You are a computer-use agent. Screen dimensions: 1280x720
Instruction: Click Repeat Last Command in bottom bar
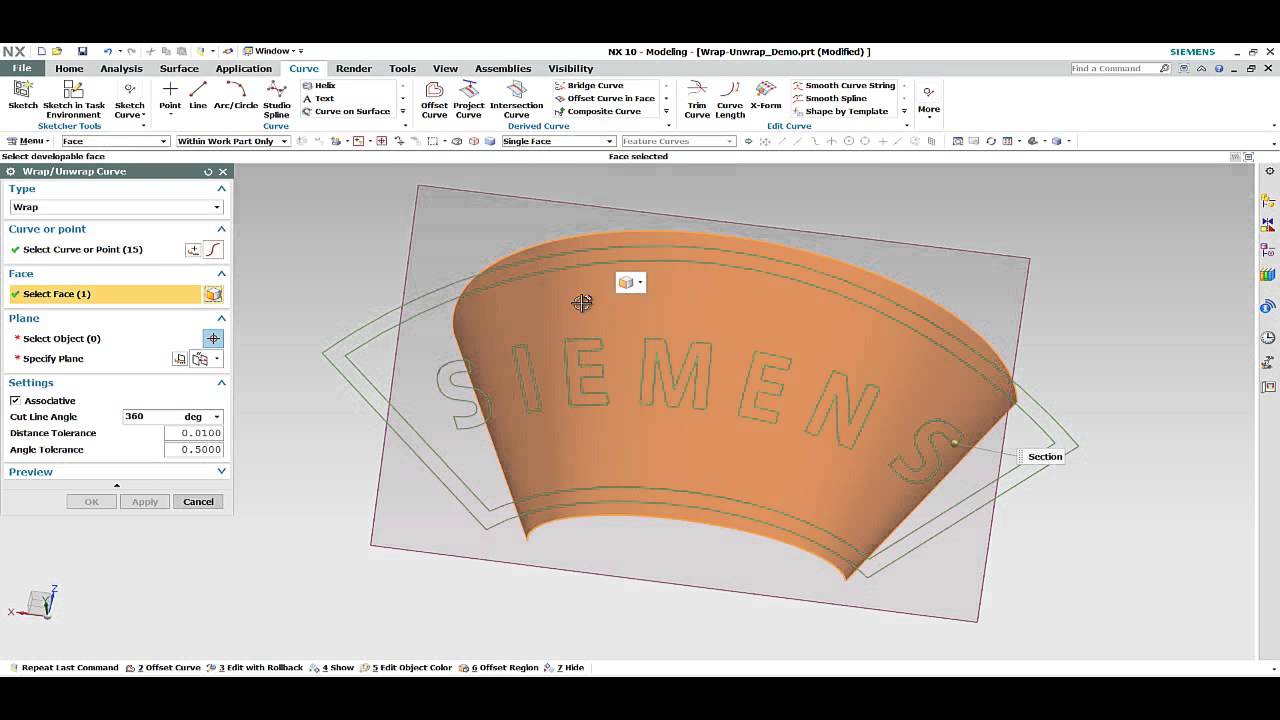pos(63,668)
